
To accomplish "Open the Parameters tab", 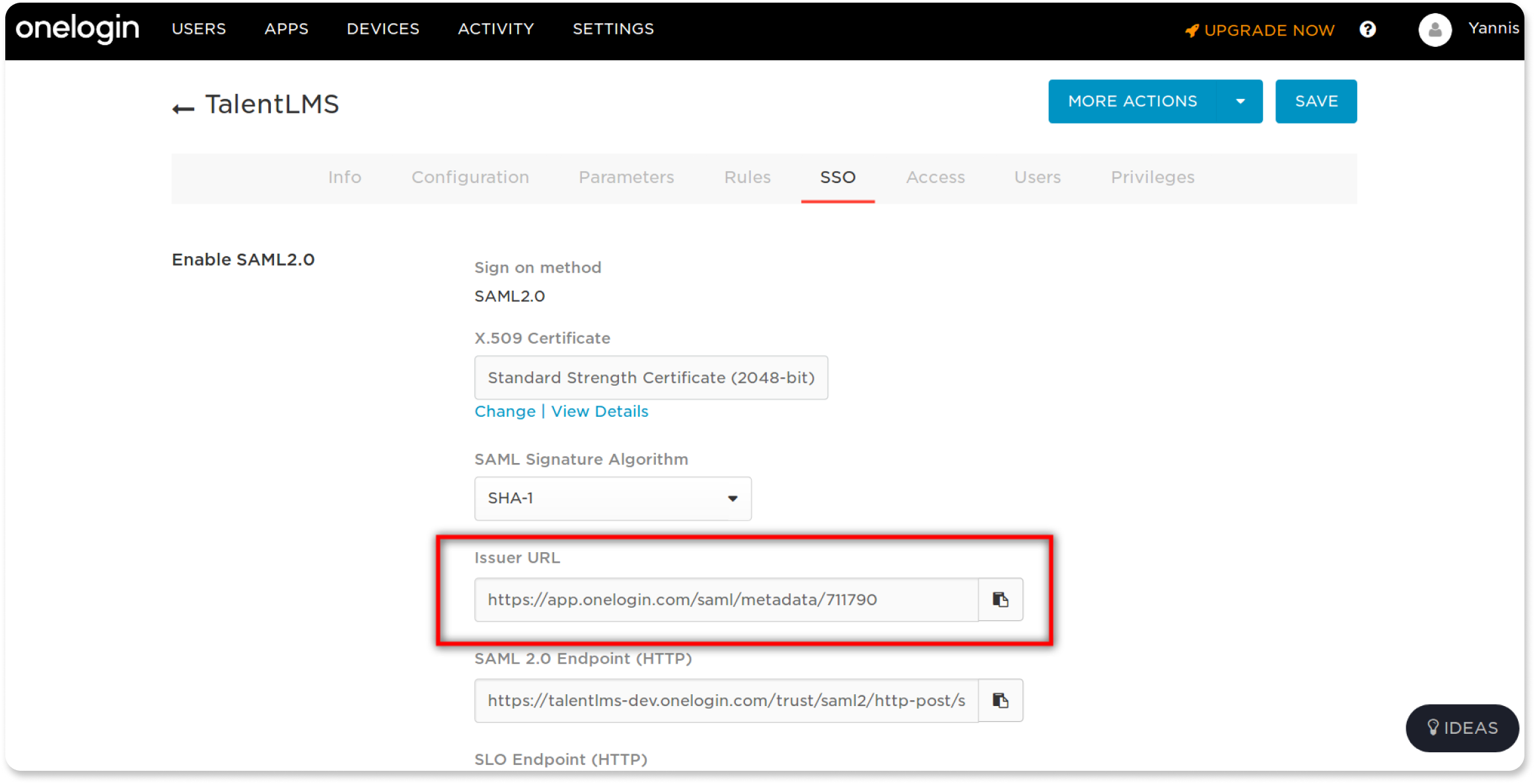I will (625, 177).
